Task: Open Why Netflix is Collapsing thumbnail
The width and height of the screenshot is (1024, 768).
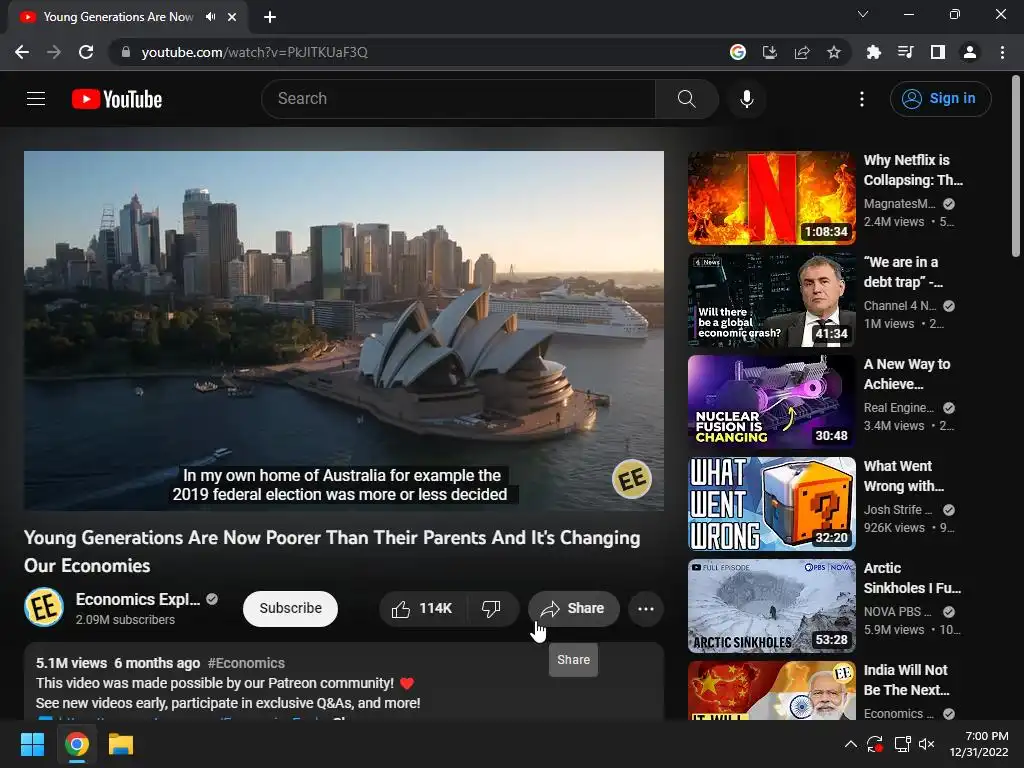Action: coord(771,198)
